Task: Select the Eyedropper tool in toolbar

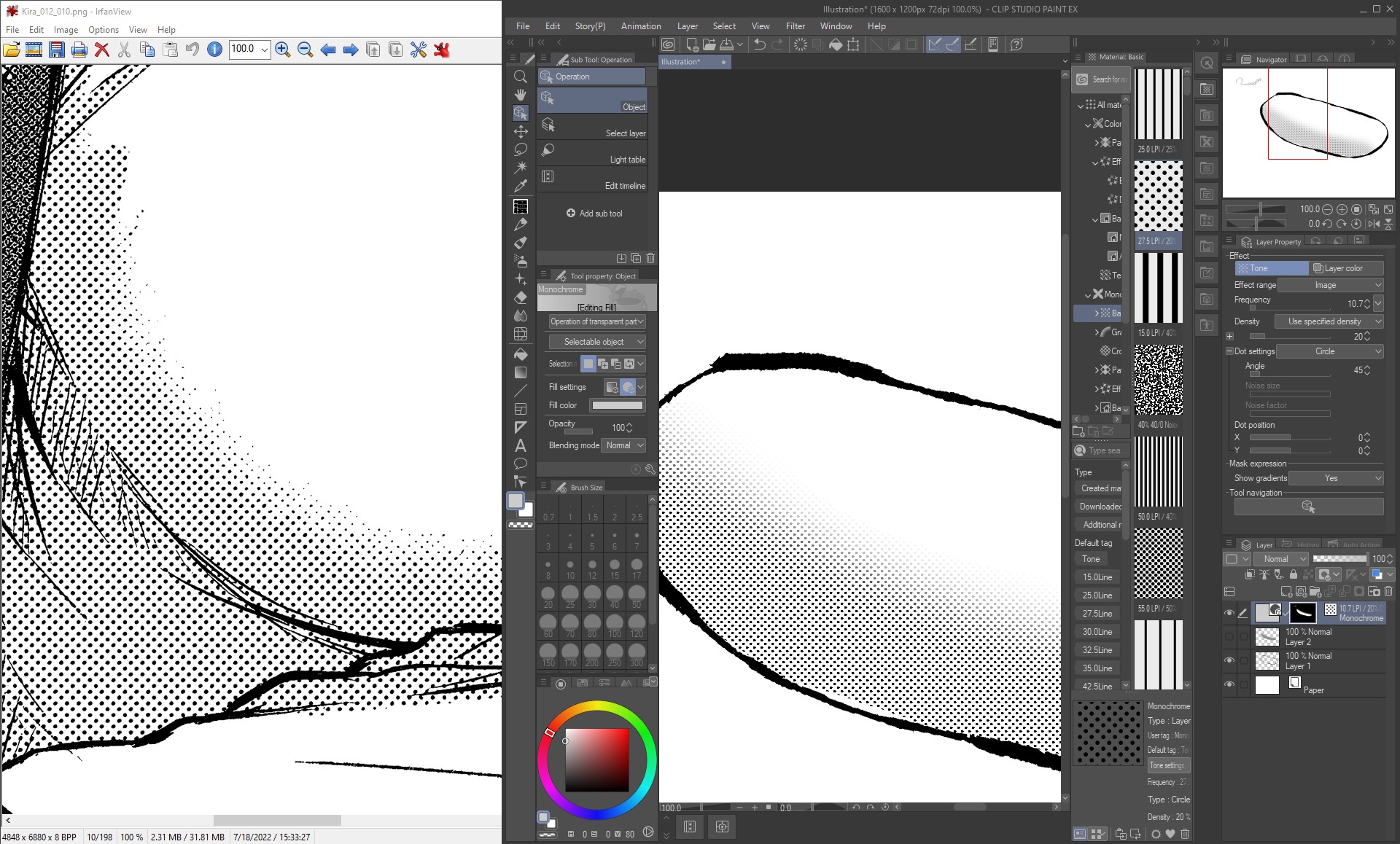Action: 521,187
